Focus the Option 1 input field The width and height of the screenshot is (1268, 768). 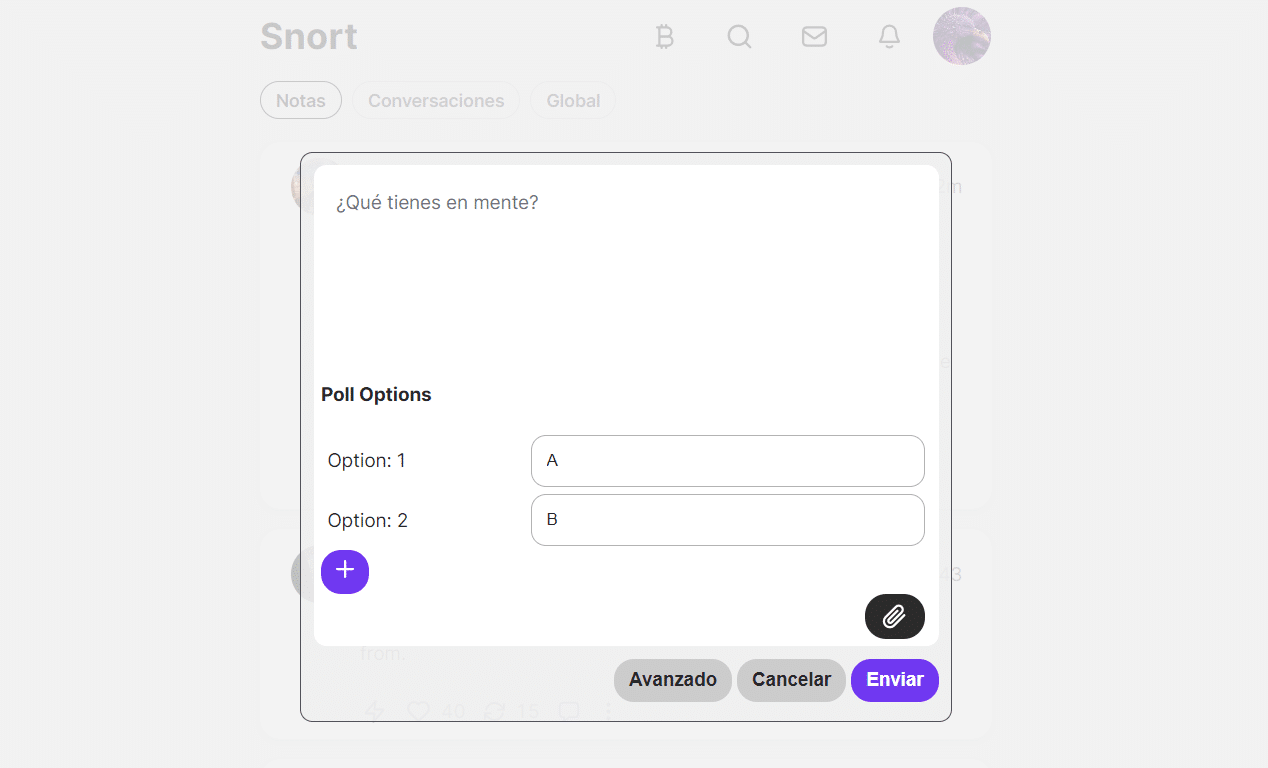coord(728,461)
